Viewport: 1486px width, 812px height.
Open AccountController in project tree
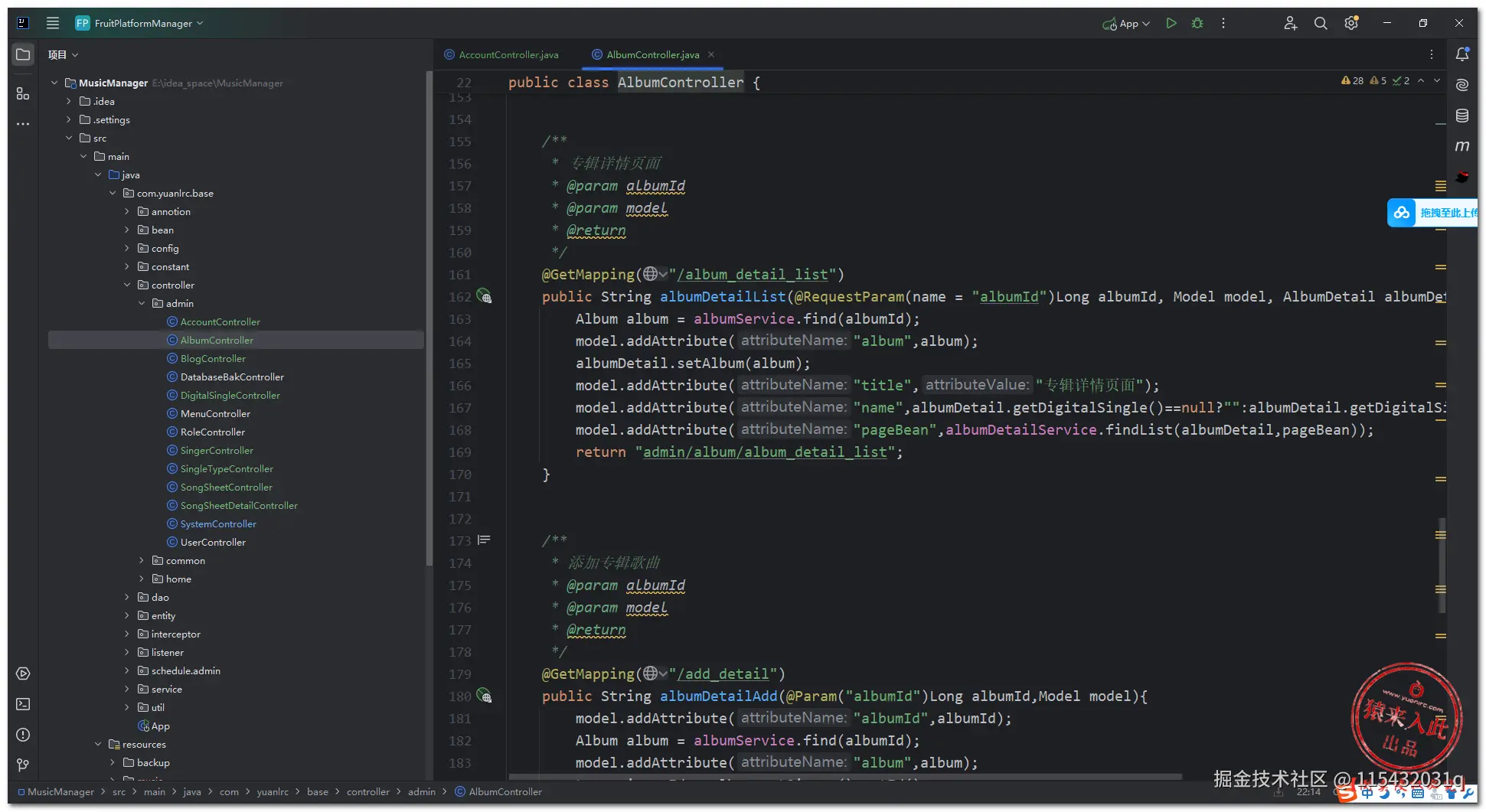click(220, 321)
